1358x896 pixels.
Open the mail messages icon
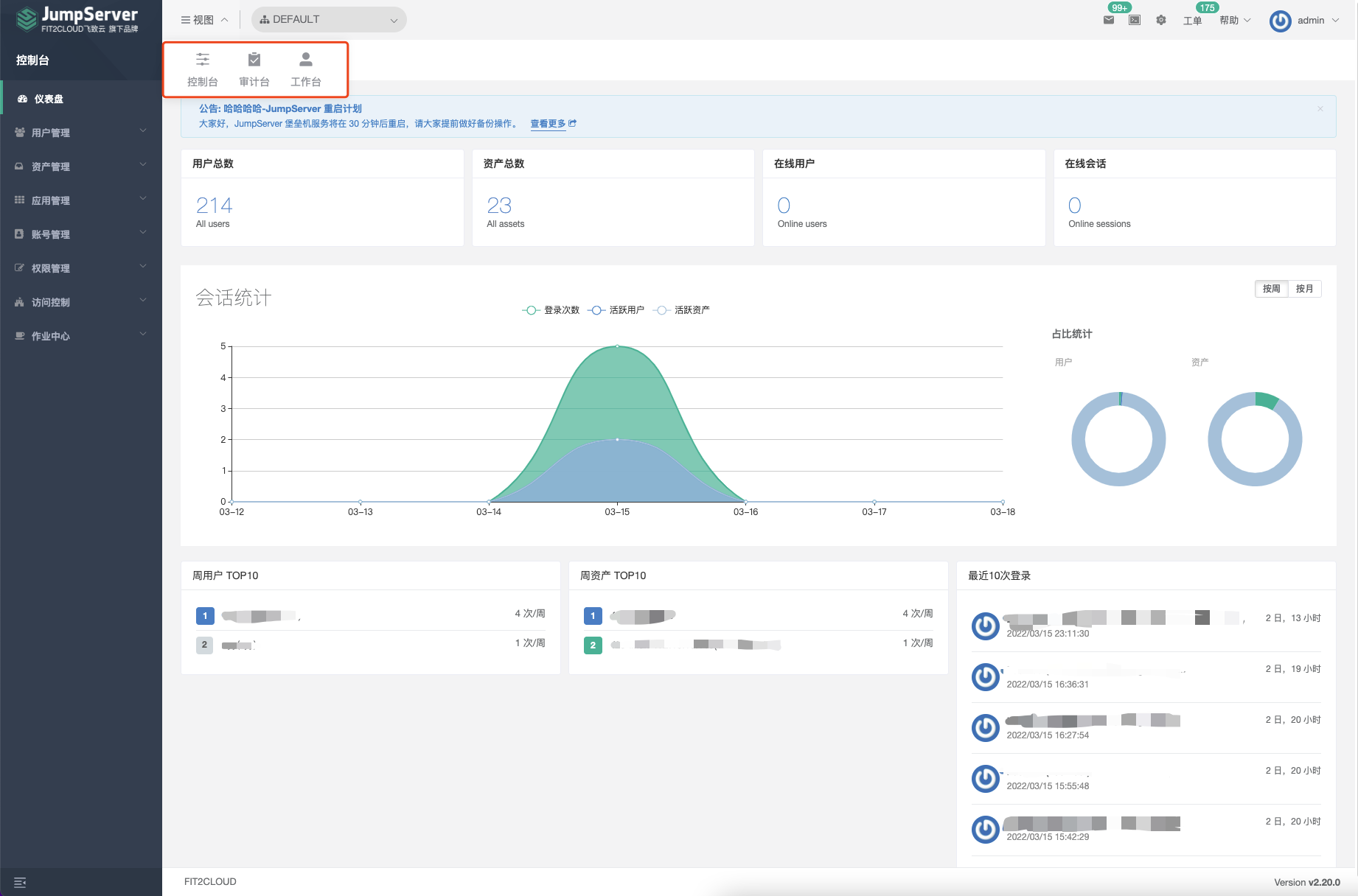point(1108,21)
